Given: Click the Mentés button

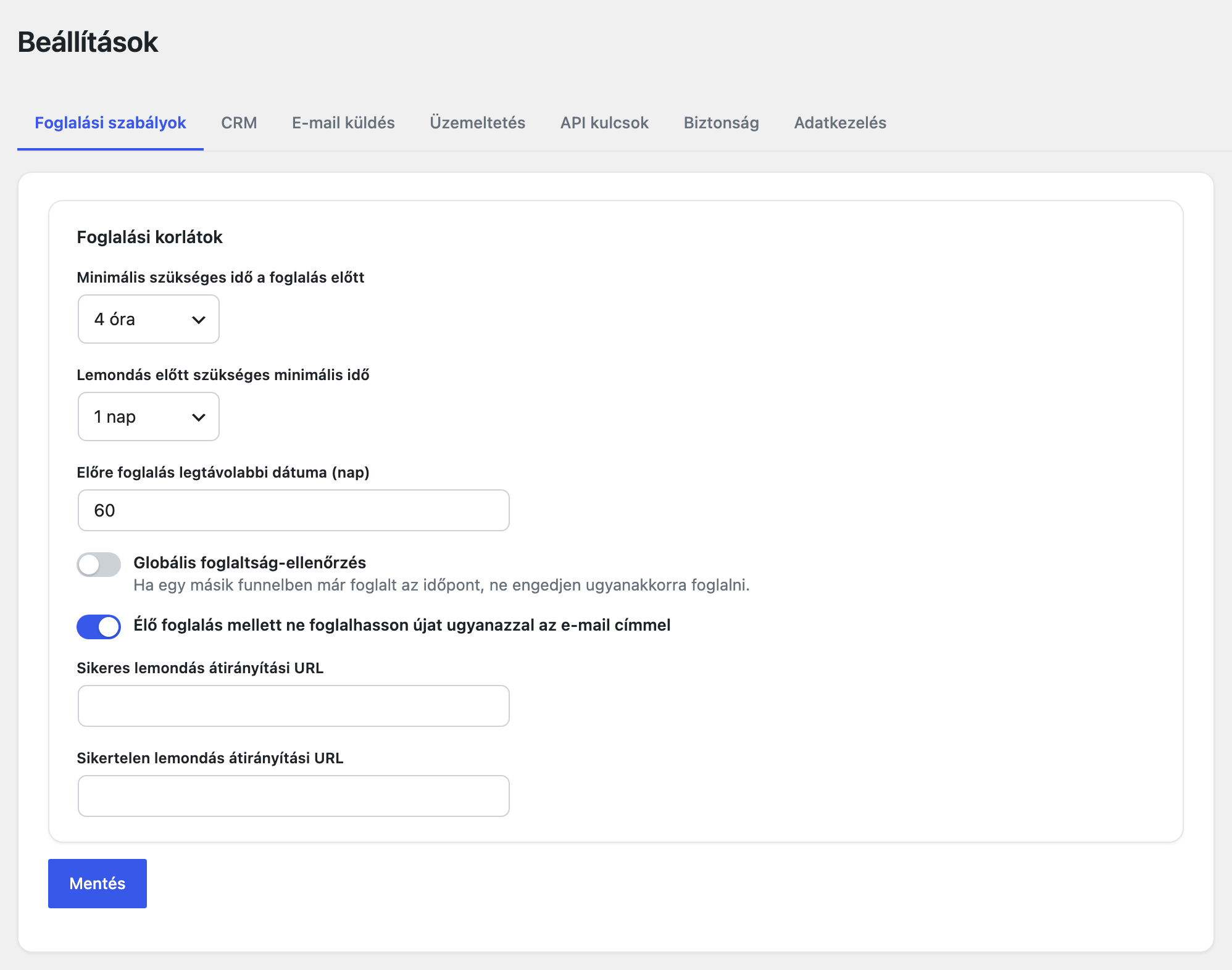Looking at the screenshot, I should tap(98, 884).
